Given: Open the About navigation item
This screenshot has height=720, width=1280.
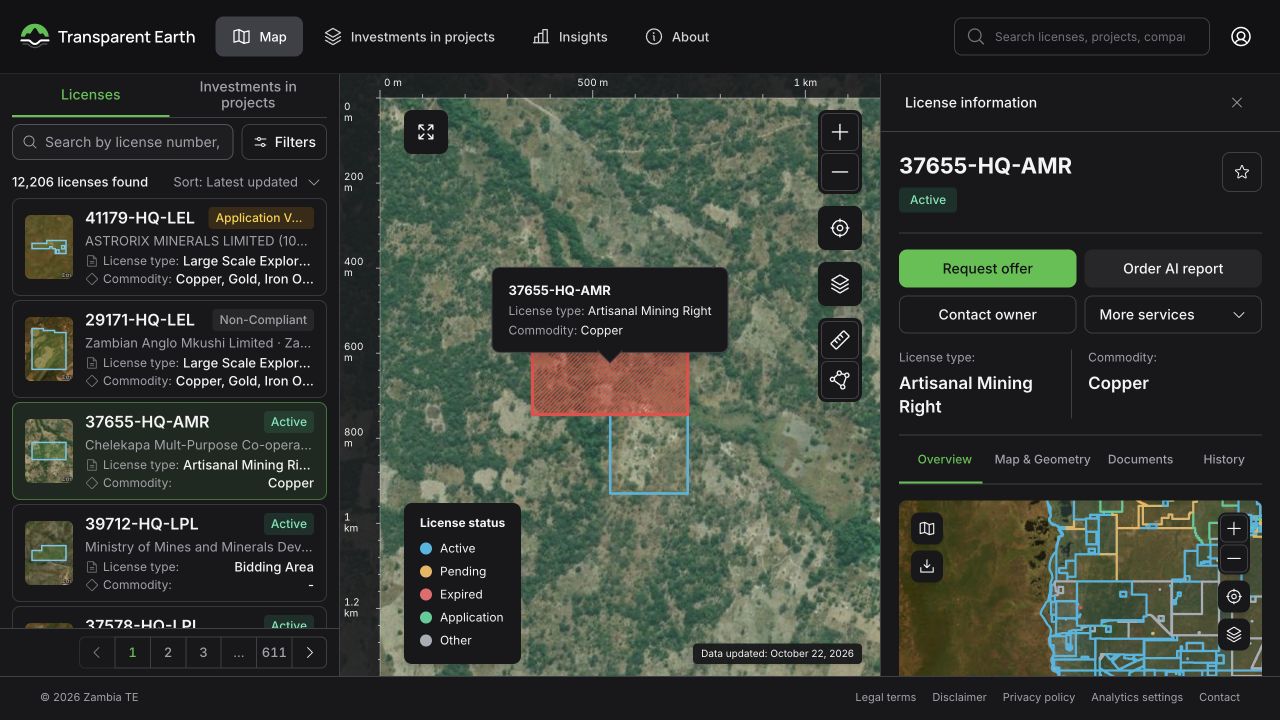Looking at the screenshot, I should click(677, 37).
